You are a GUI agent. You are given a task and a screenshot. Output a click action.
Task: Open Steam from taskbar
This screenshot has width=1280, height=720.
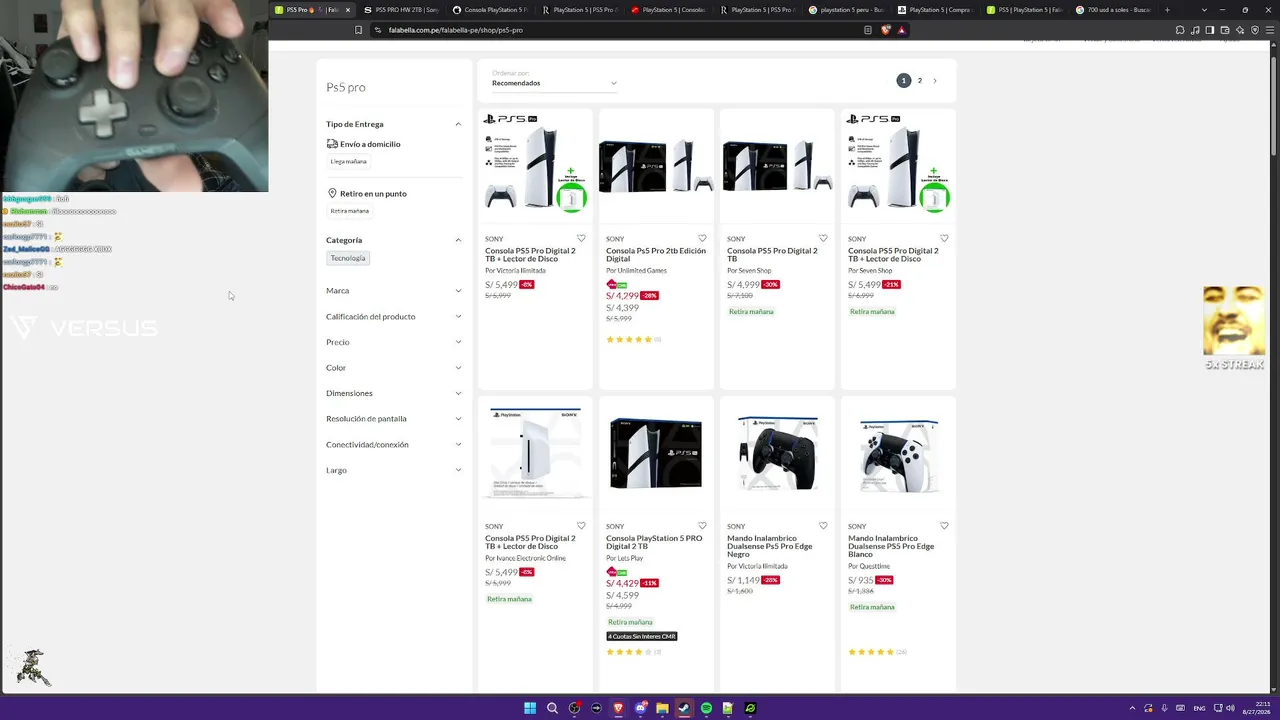(684, 708)
